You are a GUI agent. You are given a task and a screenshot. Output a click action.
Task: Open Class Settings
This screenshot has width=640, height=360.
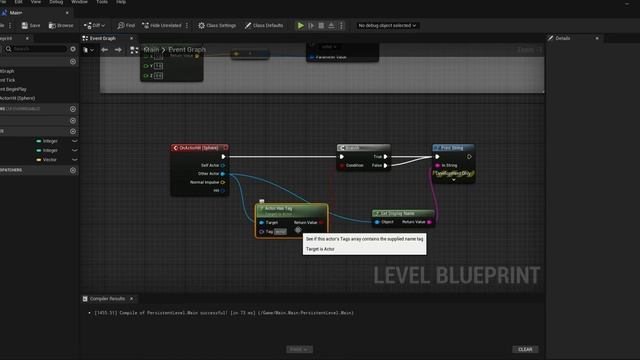click(217, 25)
